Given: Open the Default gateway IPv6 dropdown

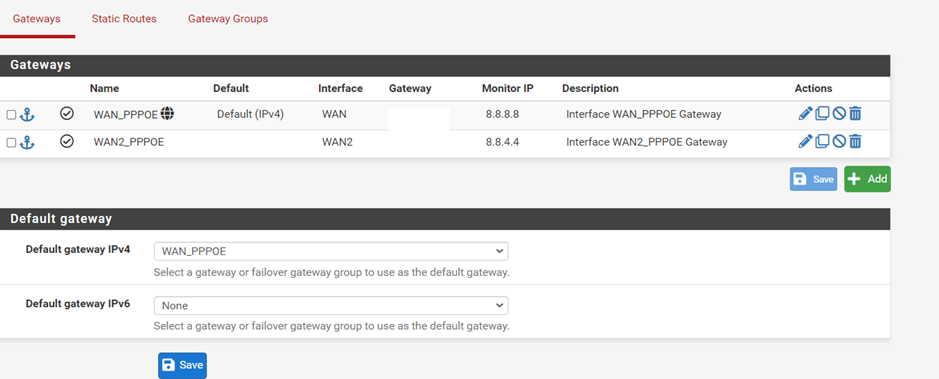Looking at the screenshot, I should point(331,305).
